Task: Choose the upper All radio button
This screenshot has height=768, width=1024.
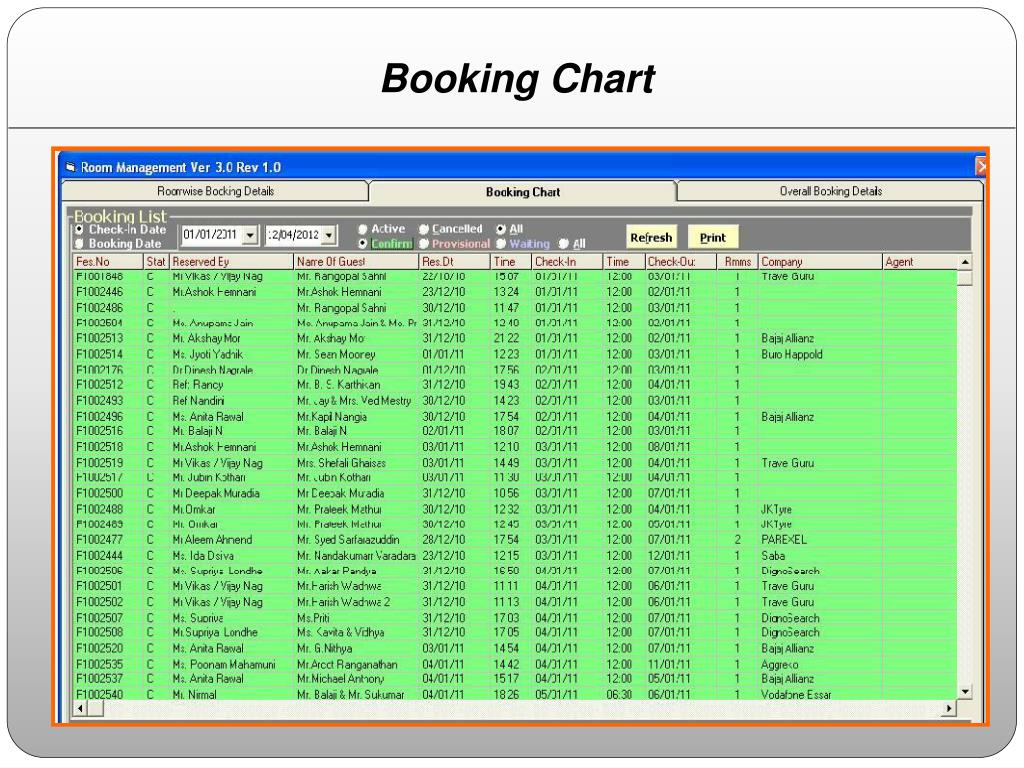Action: coord(501,229)
